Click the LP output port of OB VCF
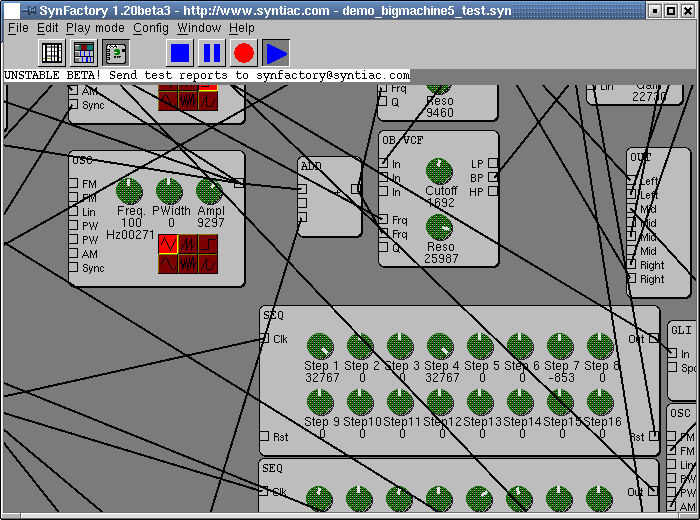The height and width of the screenshot is (520, 700). (493, 163)
